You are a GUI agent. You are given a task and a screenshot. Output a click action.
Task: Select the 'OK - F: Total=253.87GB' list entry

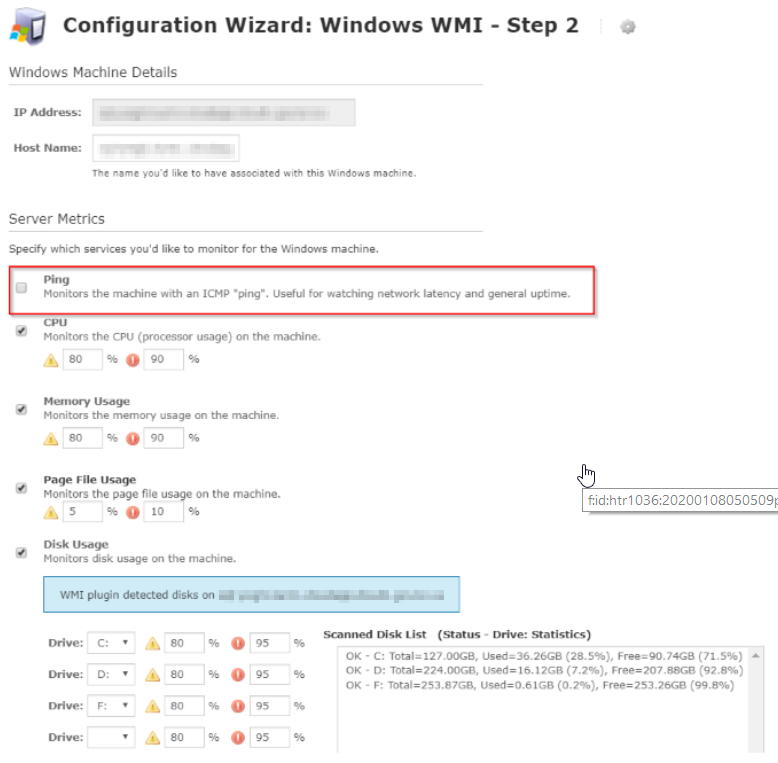[x=540, y=686]
